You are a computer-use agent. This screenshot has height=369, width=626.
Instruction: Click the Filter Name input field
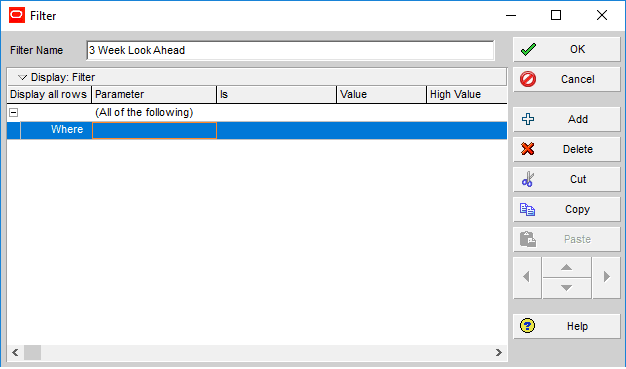point(290,50)
